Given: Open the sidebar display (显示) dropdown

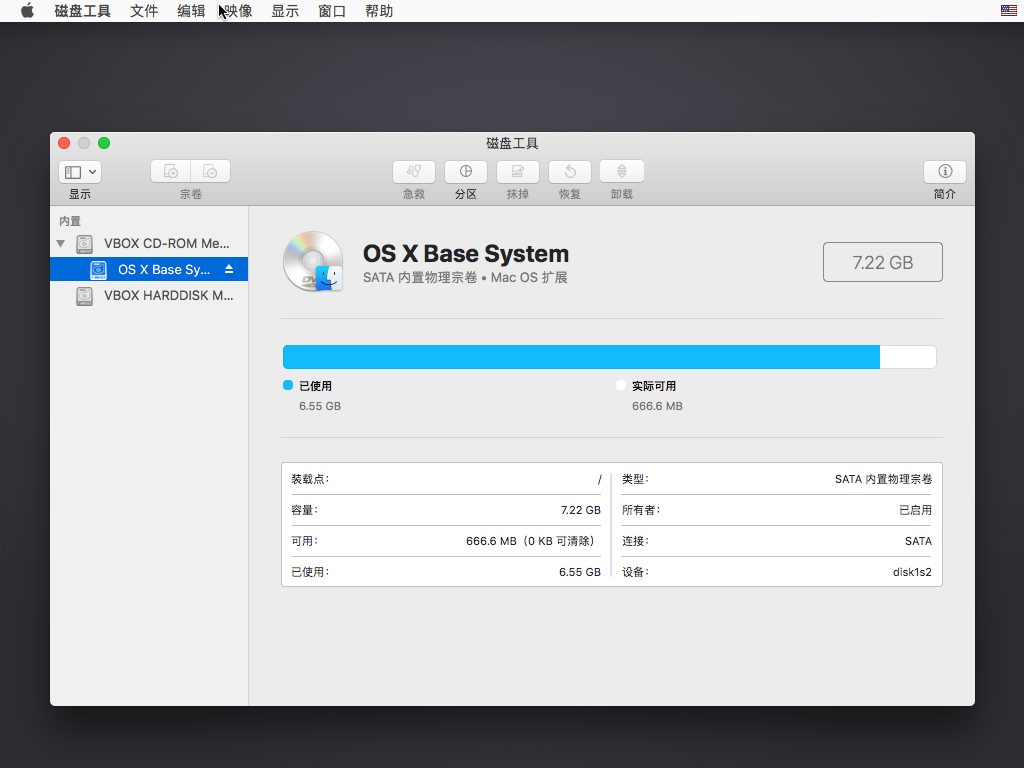Looking at the screenshot, I should point(80,172).
